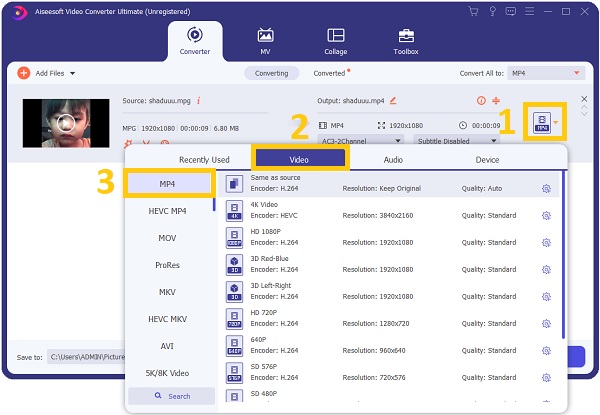Viewport: 600px width, 415px height.
Task: Click the Add Files plus icon
Action: [24, 73]
